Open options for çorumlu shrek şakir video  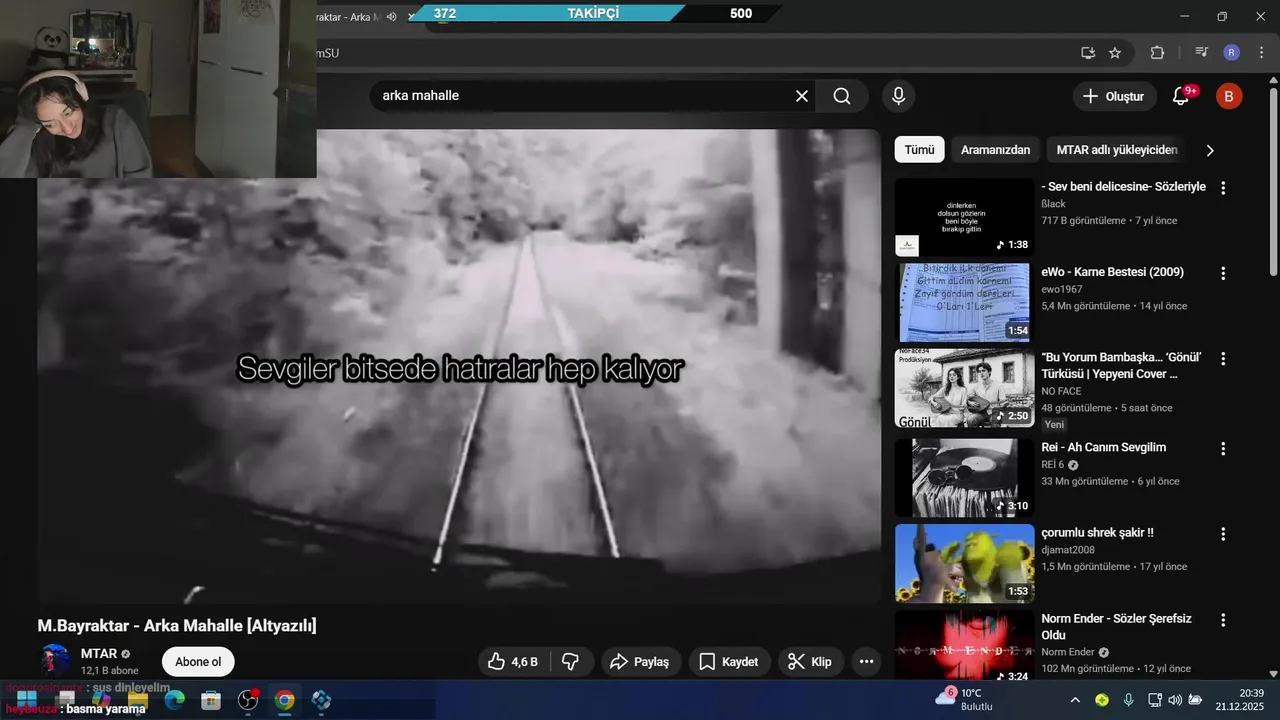coord(1222,534)
